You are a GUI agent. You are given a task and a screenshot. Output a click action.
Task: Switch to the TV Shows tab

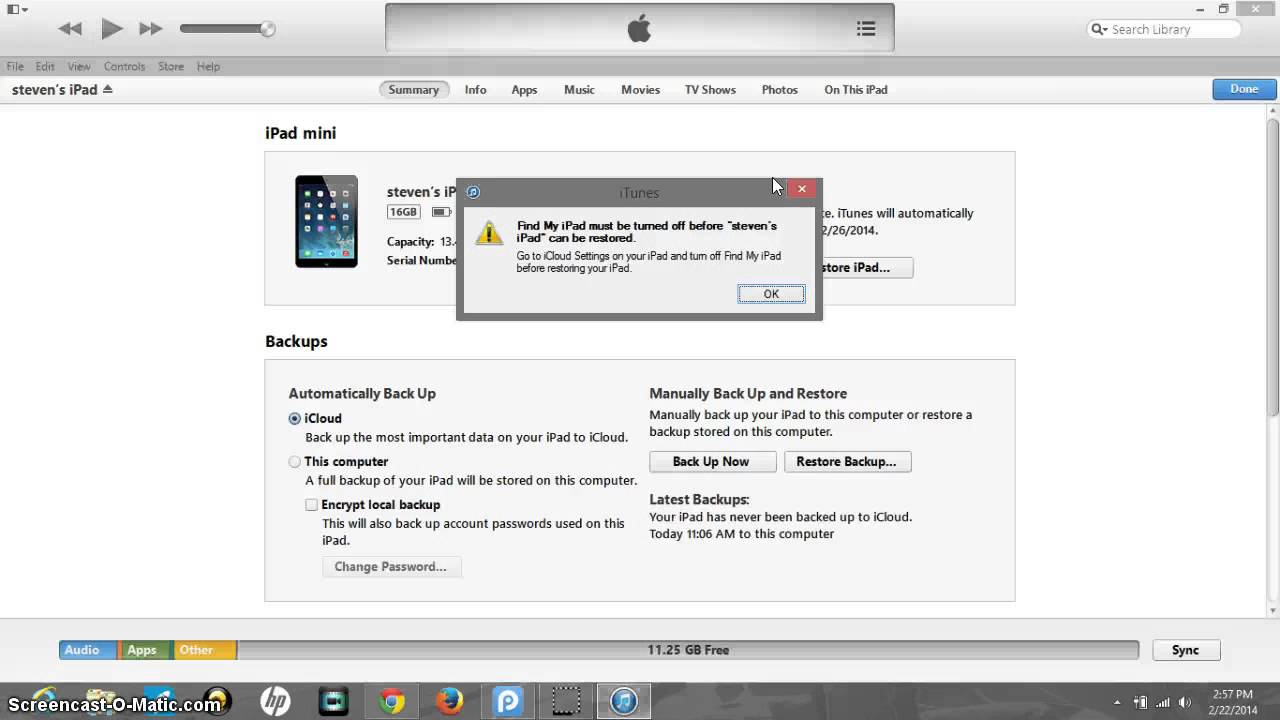point(710,89)
